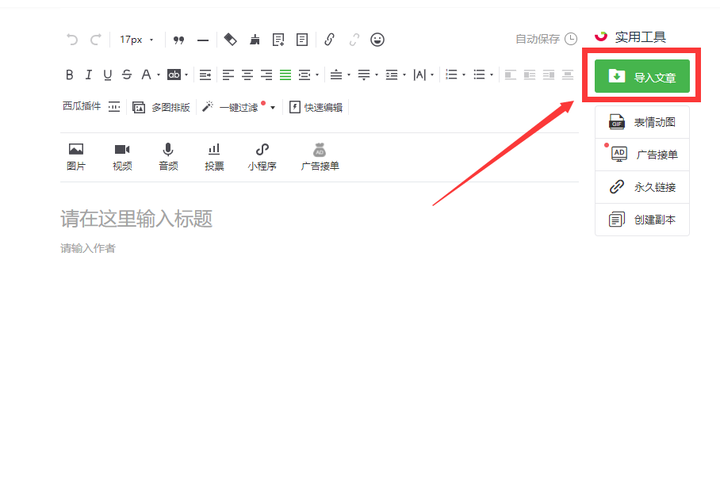Click the auto-save clock icon
720x501 pixels.
(571, 39)
